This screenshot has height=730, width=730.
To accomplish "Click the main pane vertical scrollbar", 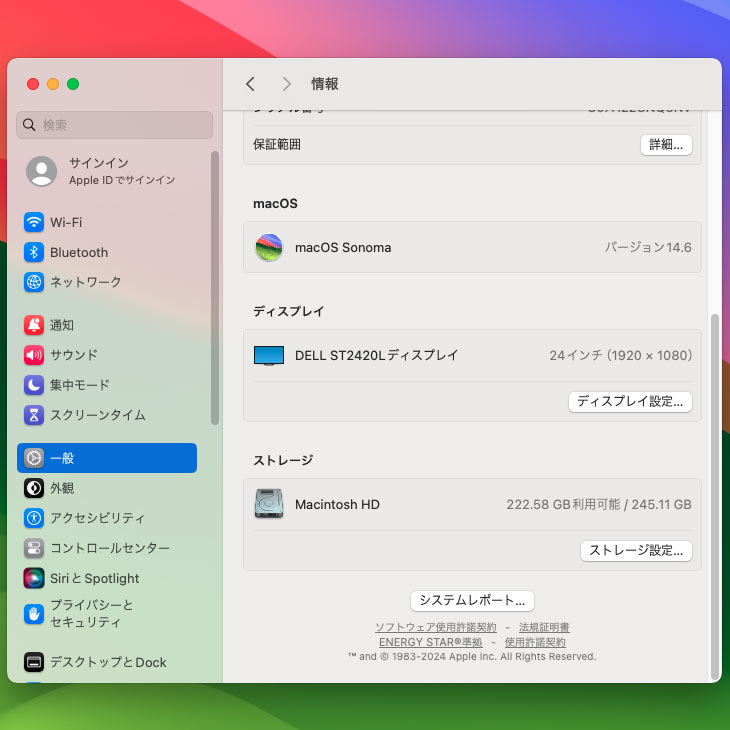I will coord(715,497).
